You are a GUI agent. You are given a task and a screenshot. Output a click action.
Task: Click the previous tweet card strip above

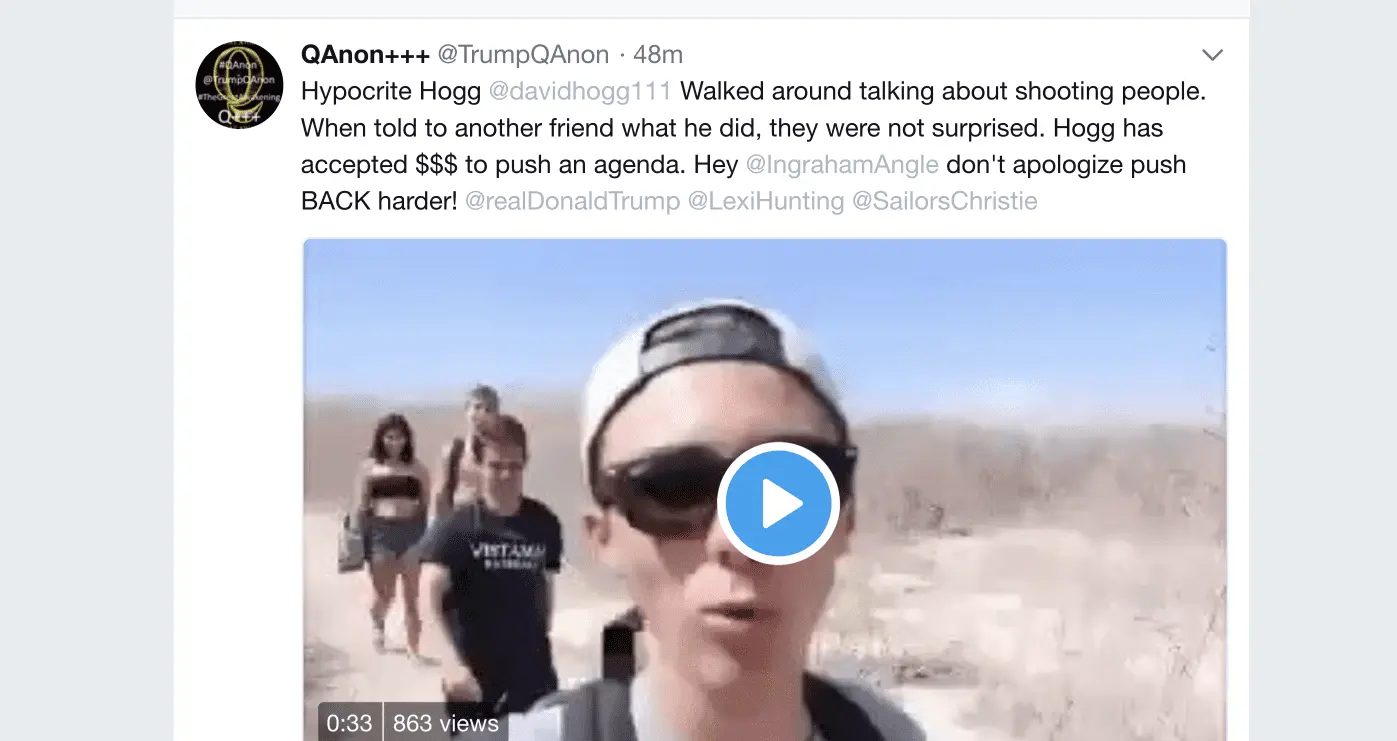point(712,7)
